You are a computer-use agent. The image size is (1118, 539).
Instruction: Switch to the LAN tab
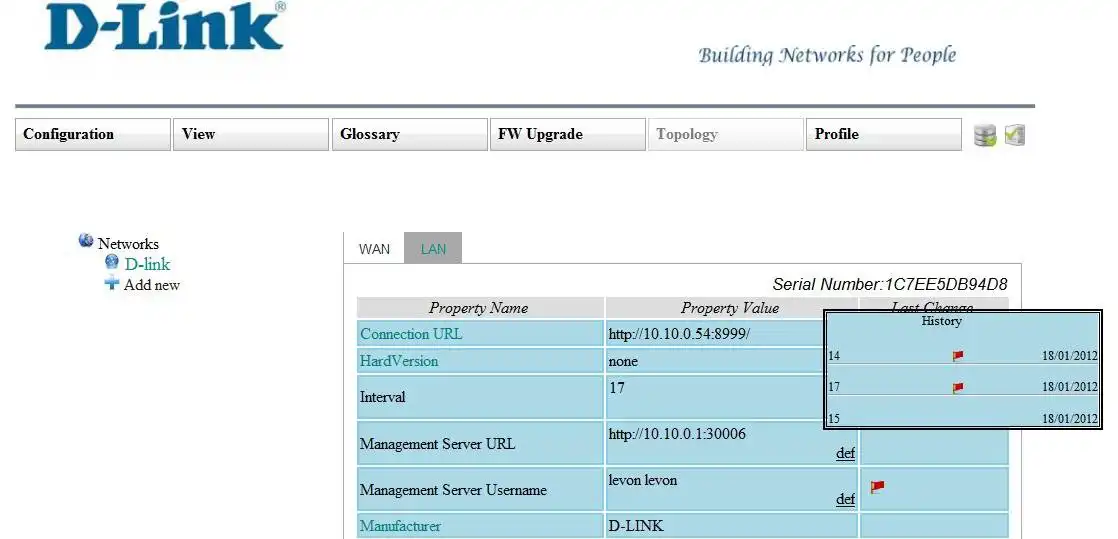coord(434,249)
